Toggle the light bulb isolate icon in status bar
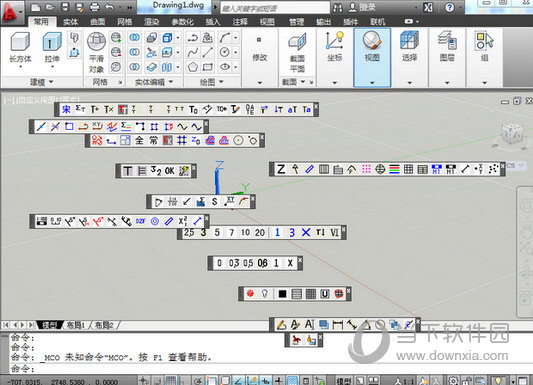The width and height of the screenshot is (533, 385). 498,381
